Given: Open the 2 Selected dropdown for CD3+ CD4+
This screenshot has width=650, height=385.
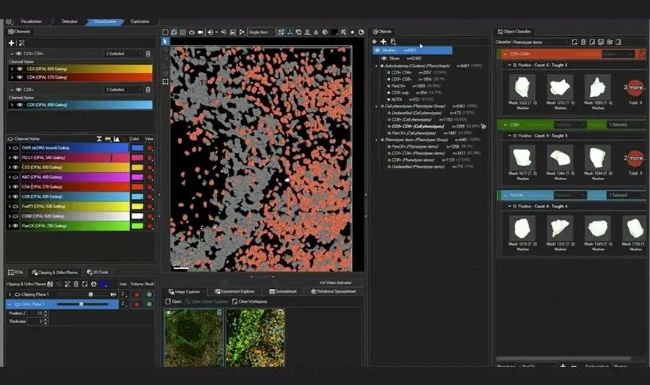Looking at the screenshot, I should [123, 53].
